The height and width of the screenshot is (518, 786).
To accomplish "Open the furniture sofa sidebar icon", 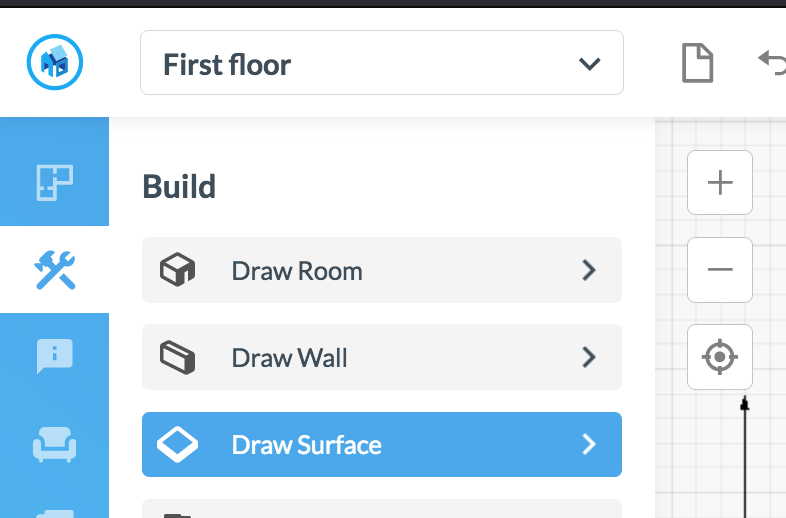I will tap(55, 444).
